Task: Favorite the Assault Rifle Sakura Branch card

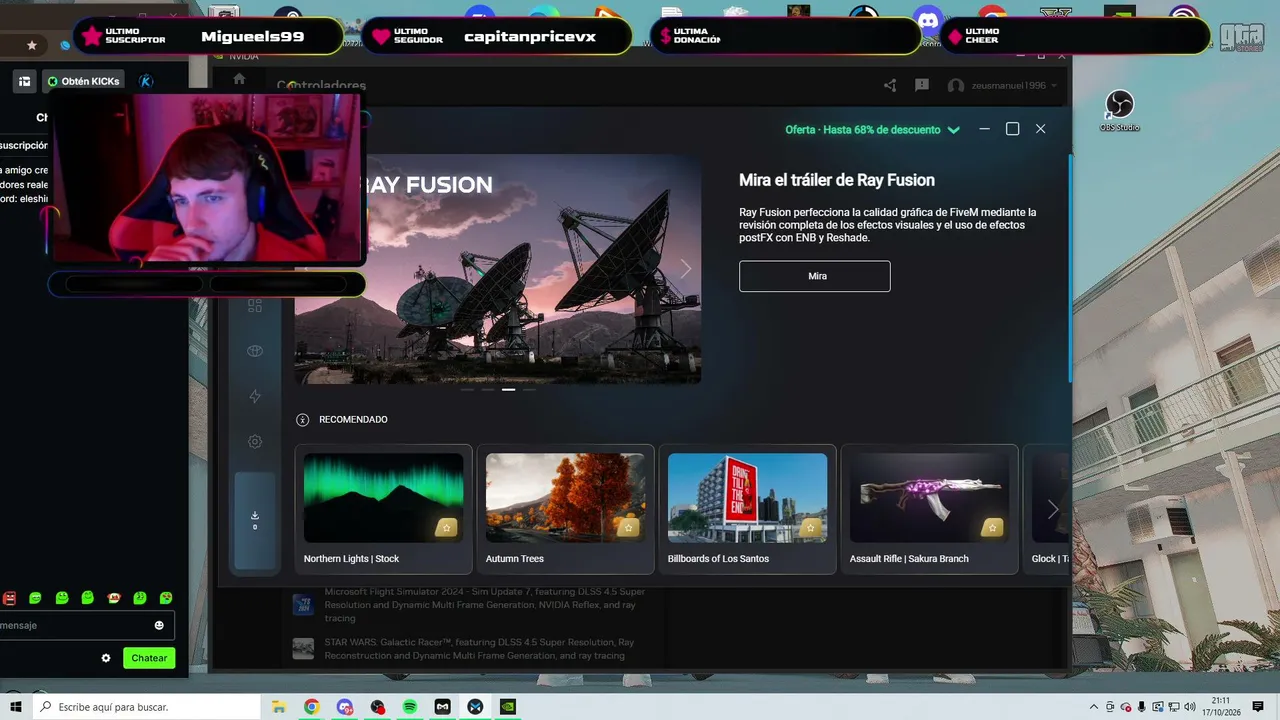Action: point(992,527)
